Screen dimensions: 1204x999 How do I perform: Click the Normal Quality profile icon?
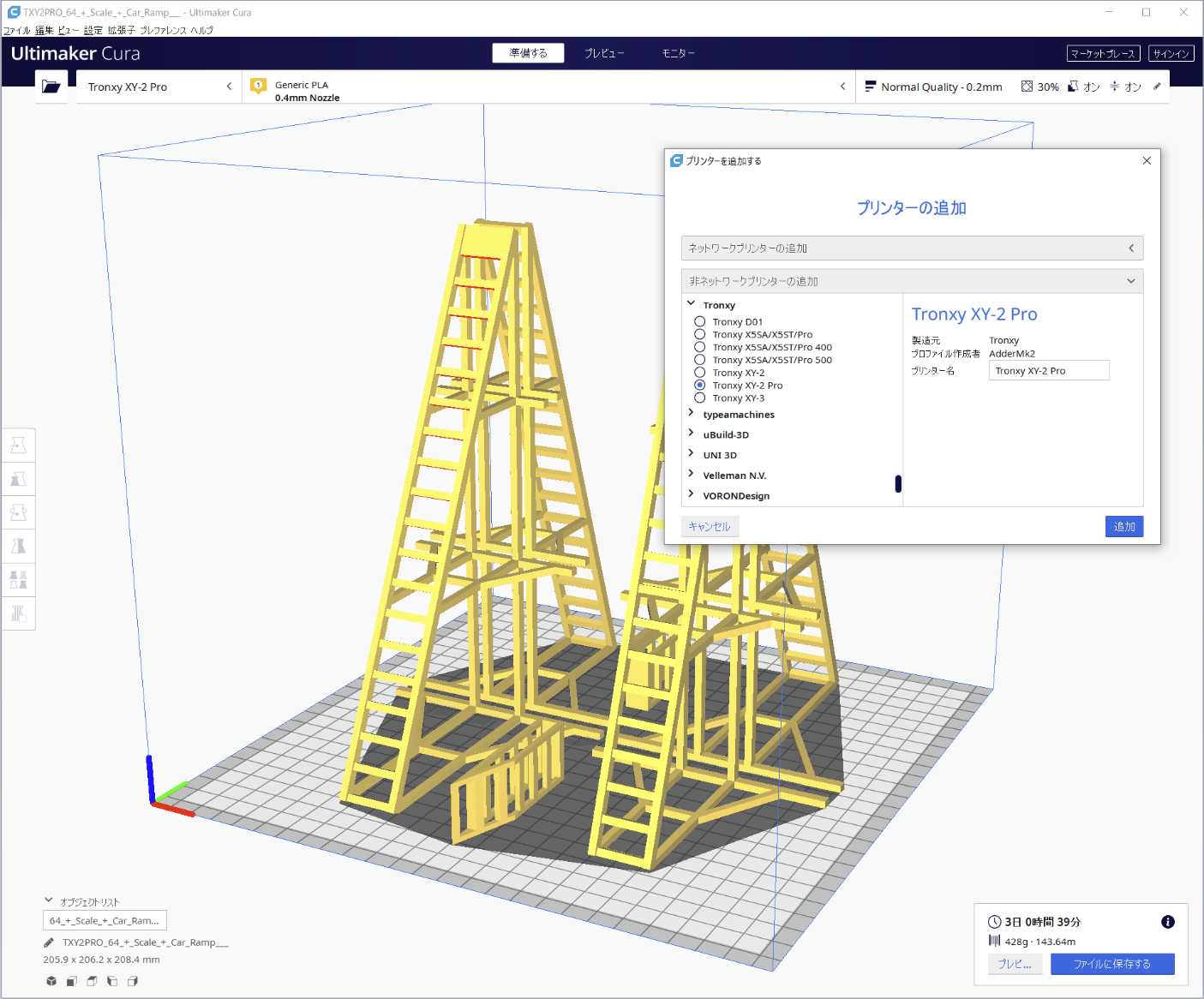coord(871,87)
